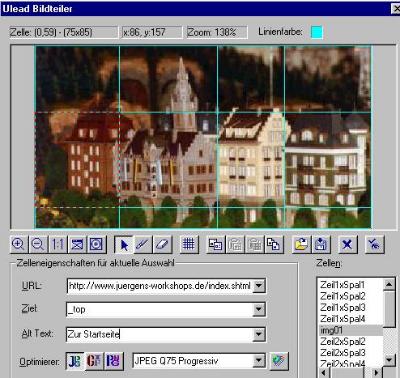Open optimizer options icon beside preset dropdown
Screen dimensions: 400x378
279,361
